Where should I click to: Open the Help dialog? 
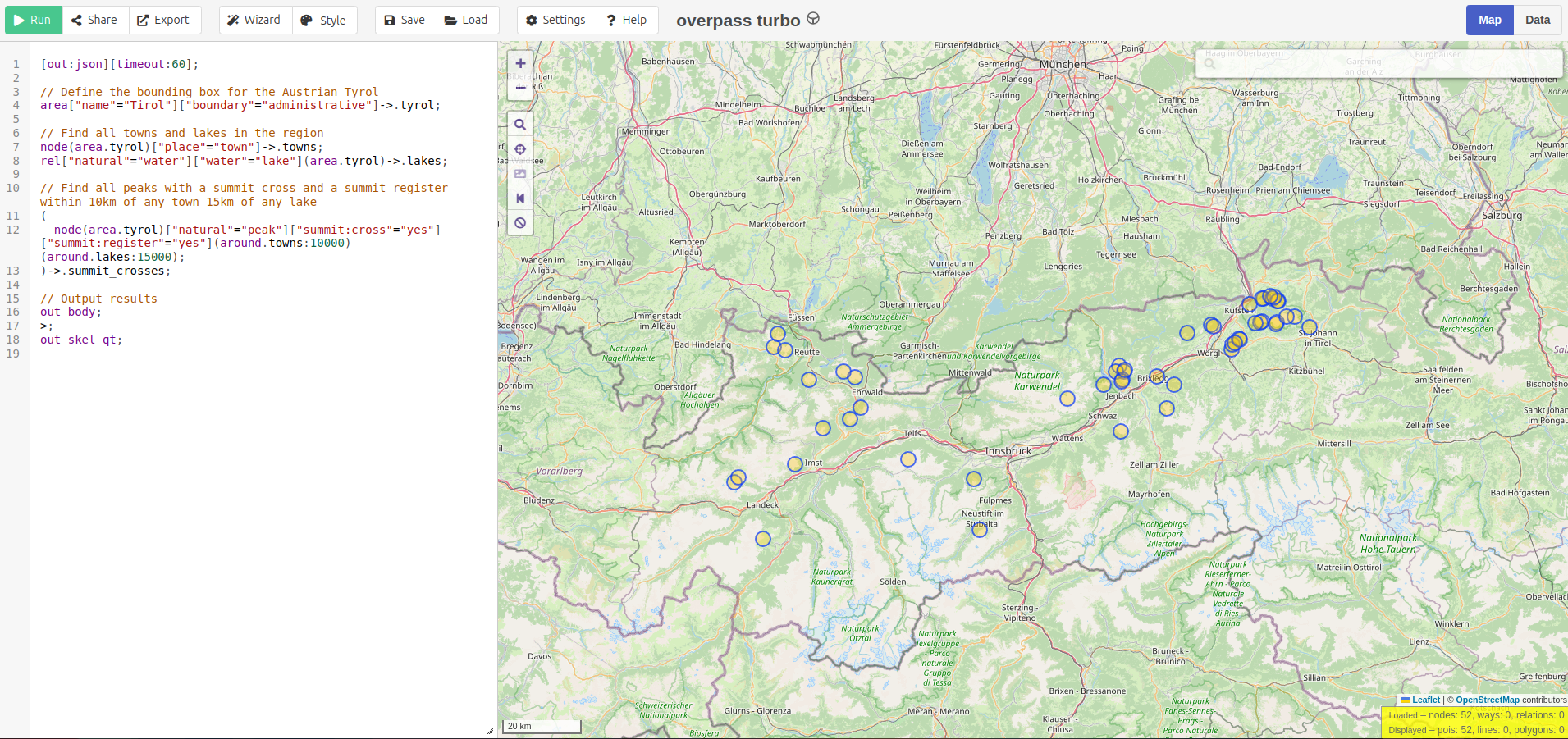click(x=627, y=20)
